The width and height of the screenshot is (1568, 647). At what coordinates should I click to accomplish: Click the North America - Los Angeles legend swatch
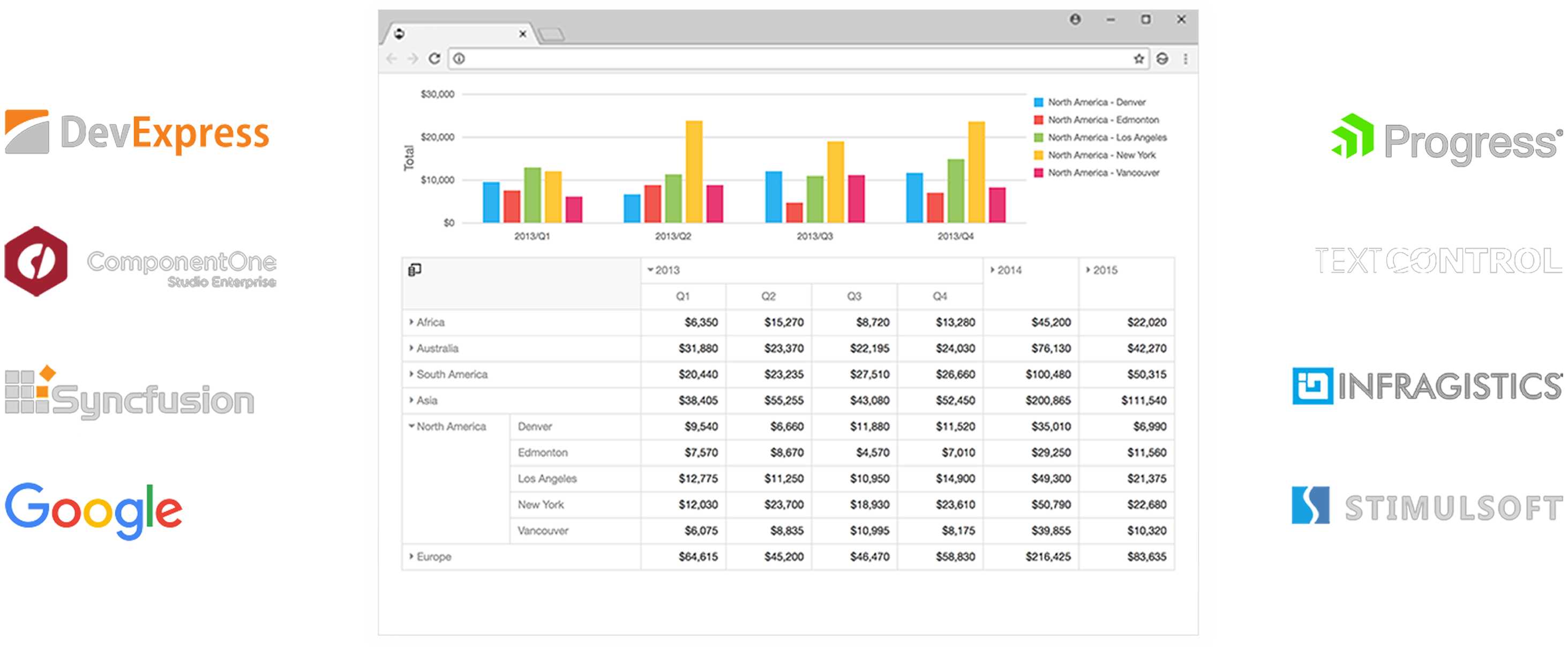pos(1038,138)
